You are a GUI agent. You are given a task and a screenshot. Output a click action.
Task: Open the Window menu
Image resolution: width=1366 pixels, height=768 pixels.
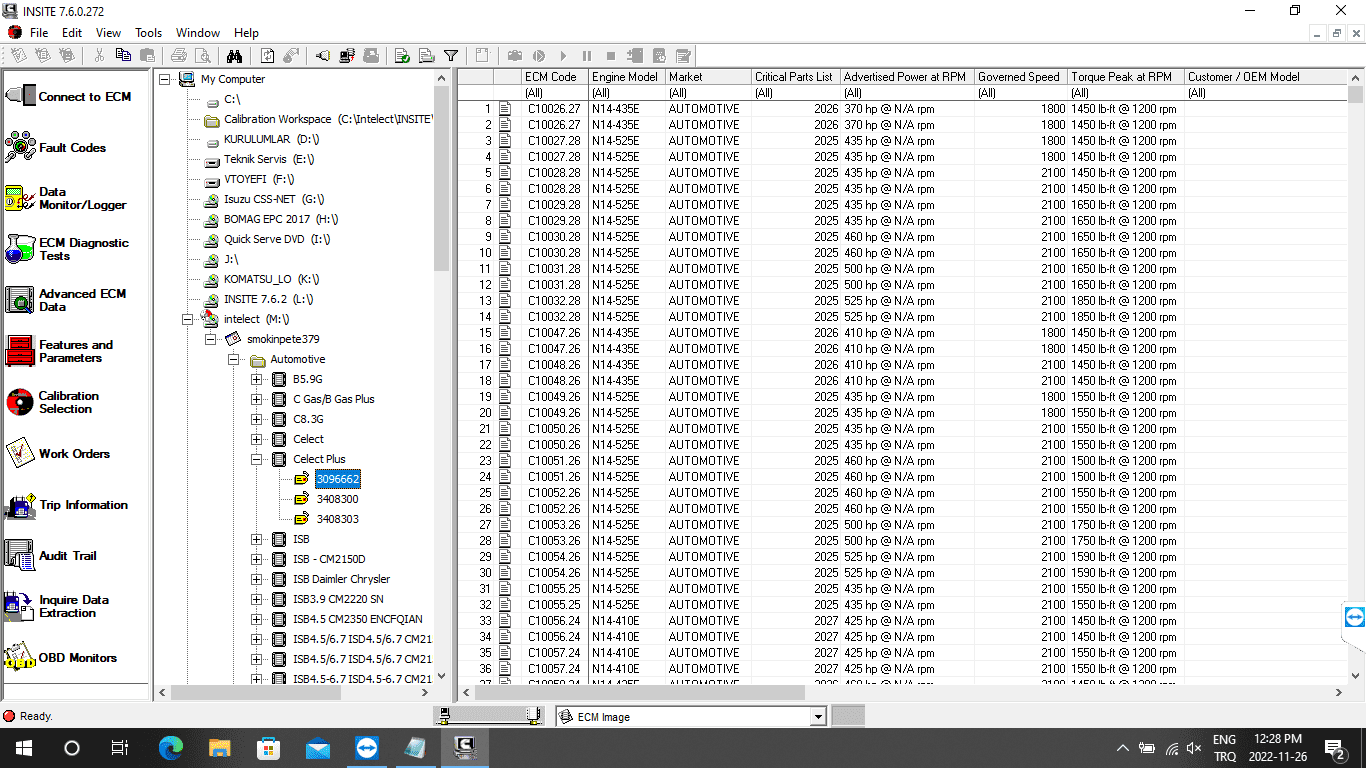coord(197,33)
